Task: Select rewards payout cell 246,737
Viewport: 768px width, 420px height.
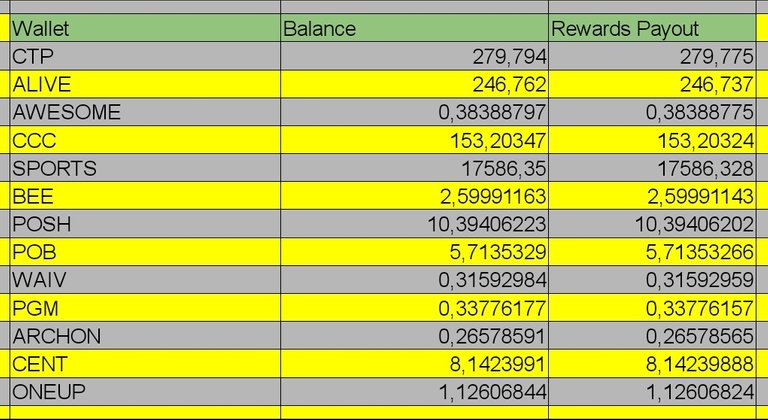Action: coord(652,84)
